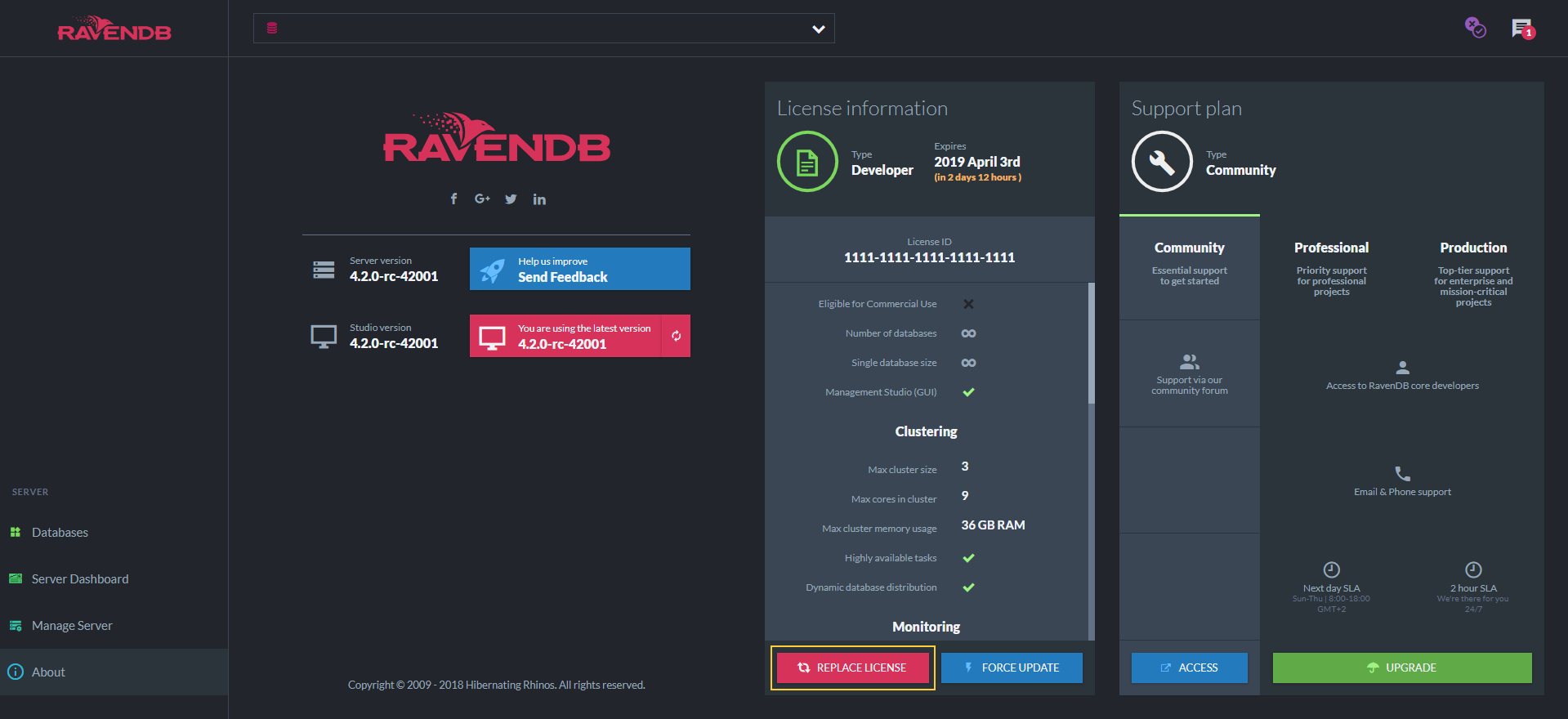The width and height of the screenshot is (1568, 719).
Task: Click the Replace License button
Action: pos(853,668)
